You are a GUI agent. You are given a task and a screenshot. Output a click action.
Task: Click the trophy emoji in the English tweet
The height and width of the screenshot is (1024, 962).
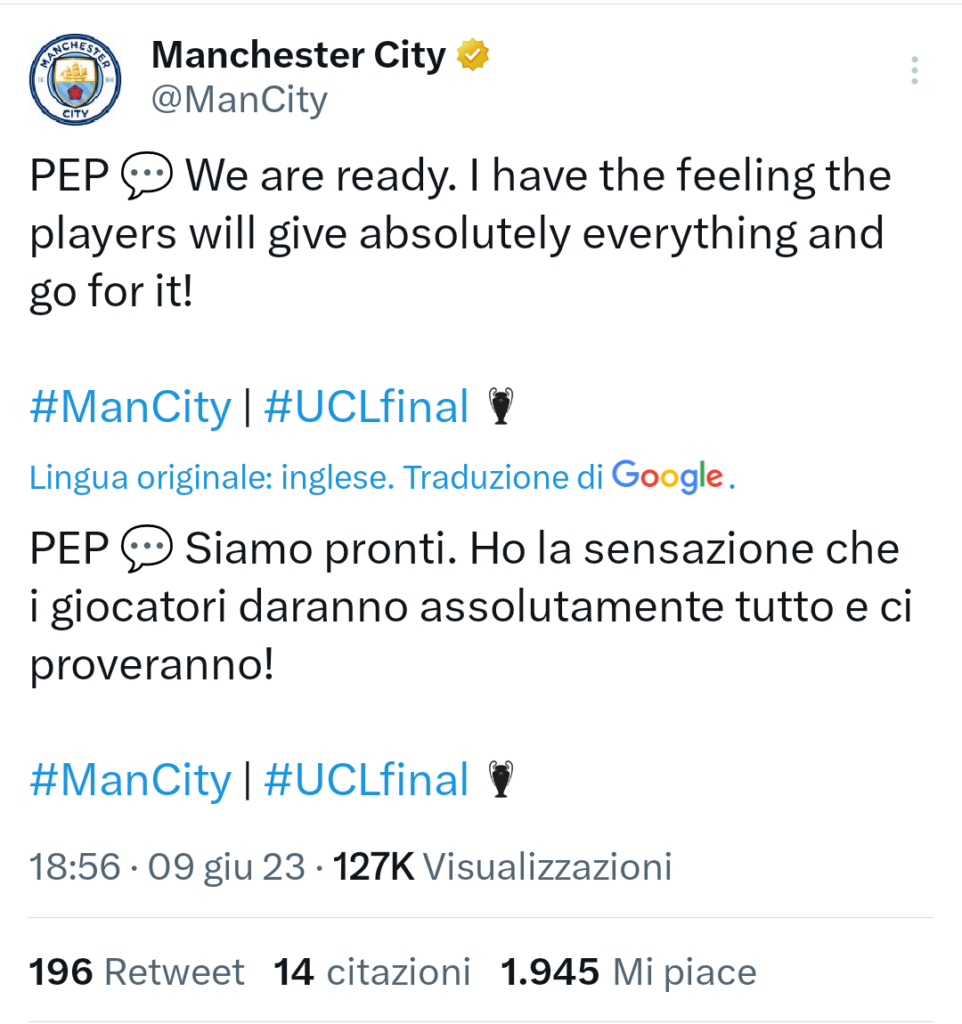coord(500,406)
